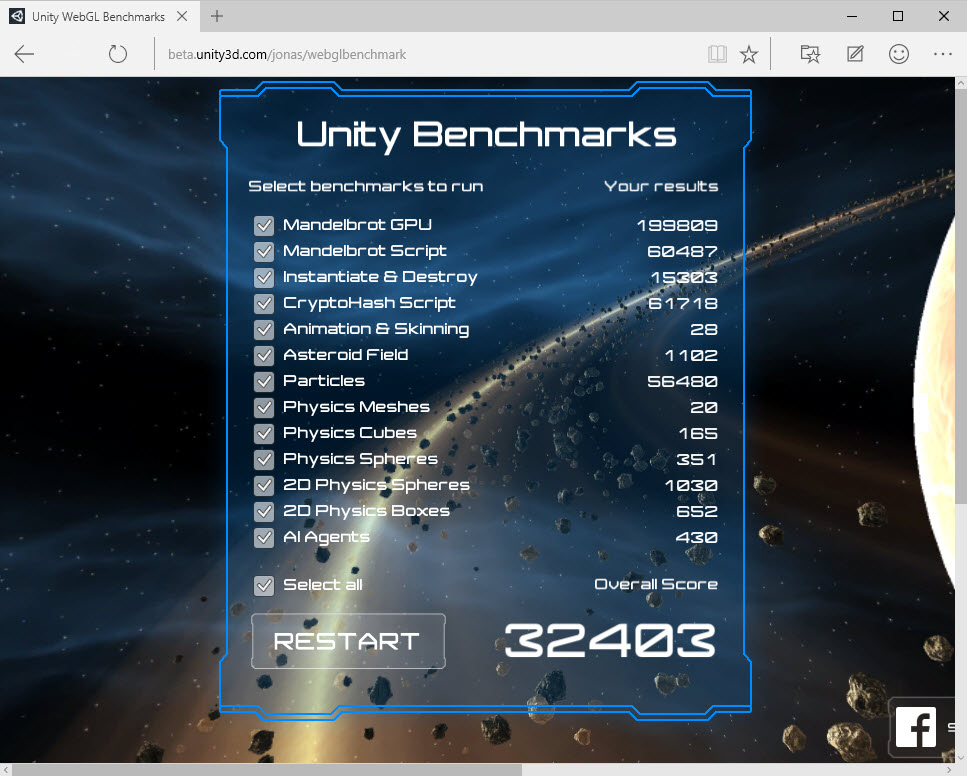This screenshot has height=776, width=967.
Task: Click the Particles result 56480
Action: 683,382
